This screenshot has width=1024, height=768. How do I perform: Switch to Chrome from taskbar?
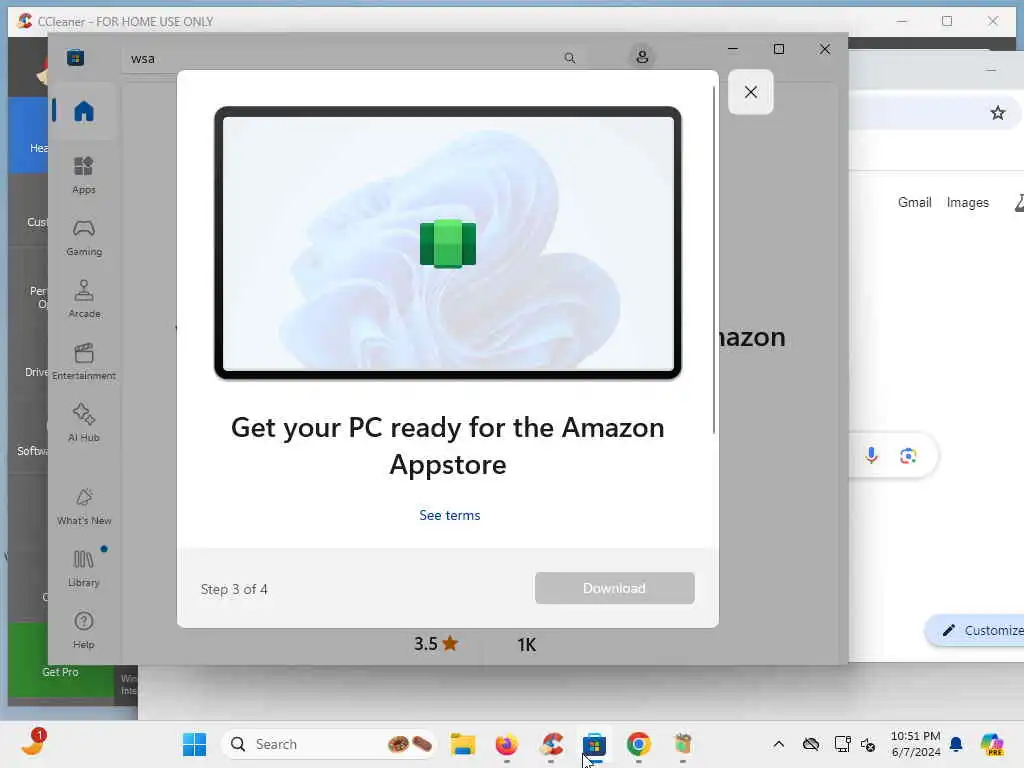coord(638,744)
